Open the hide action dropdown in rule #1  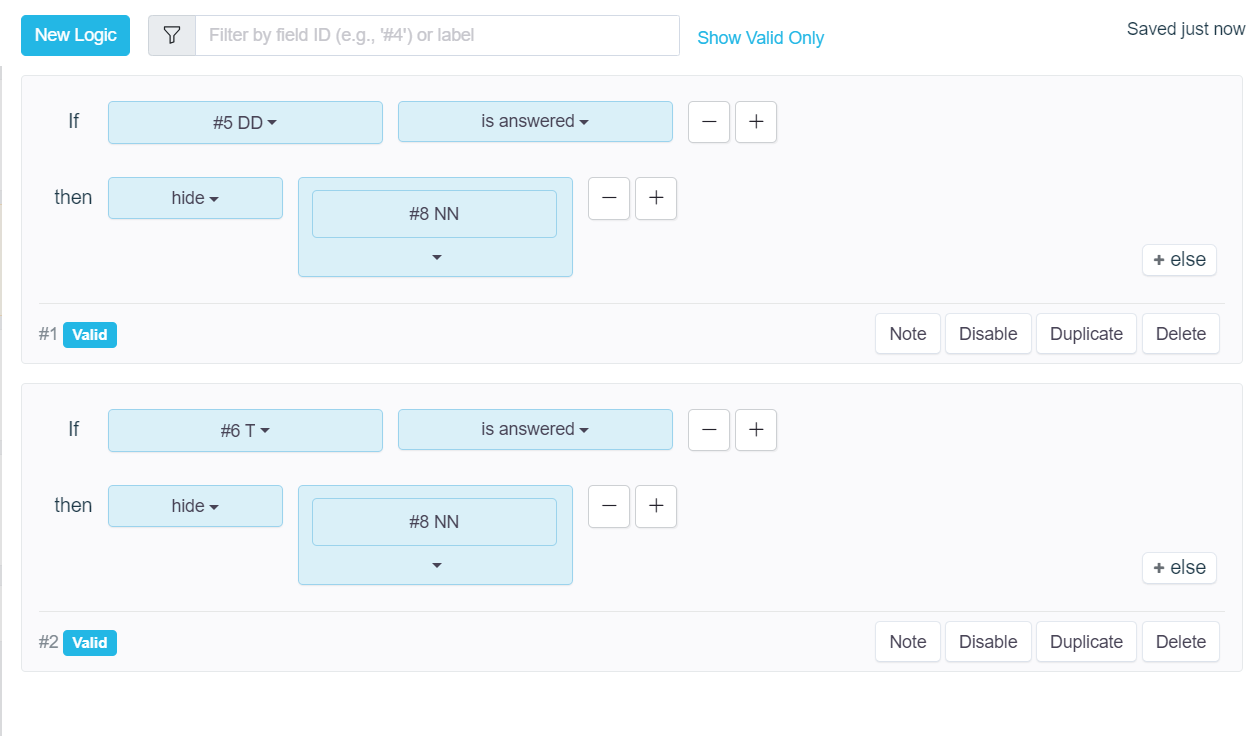[x=195, y=198]
